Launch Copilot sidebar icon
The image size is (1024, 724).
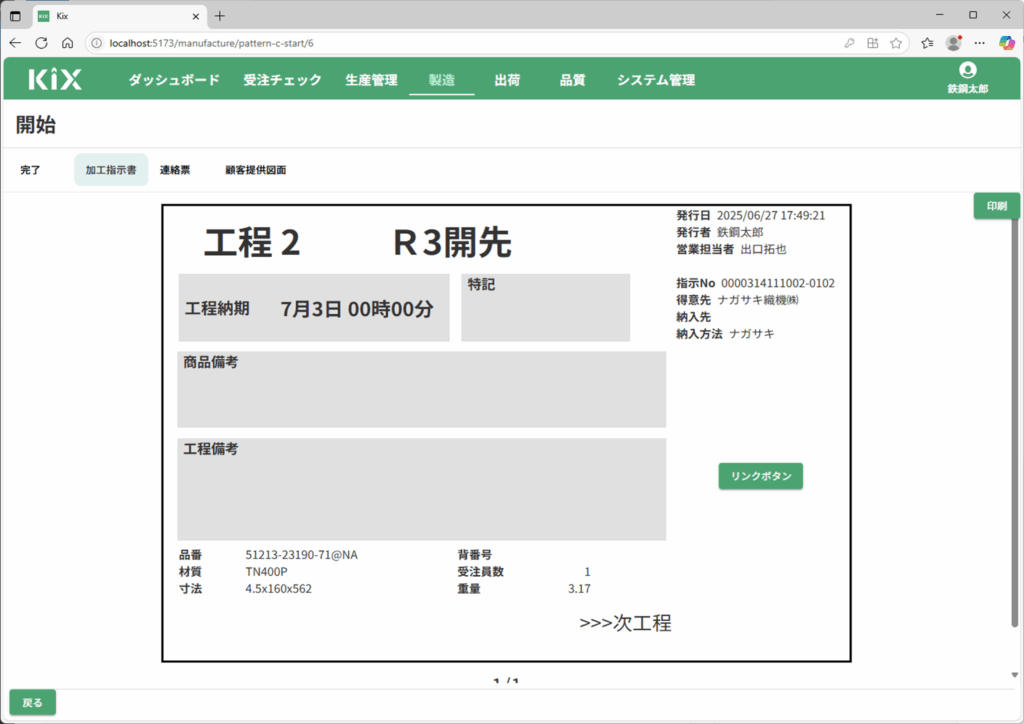(x=1007, y=43)
